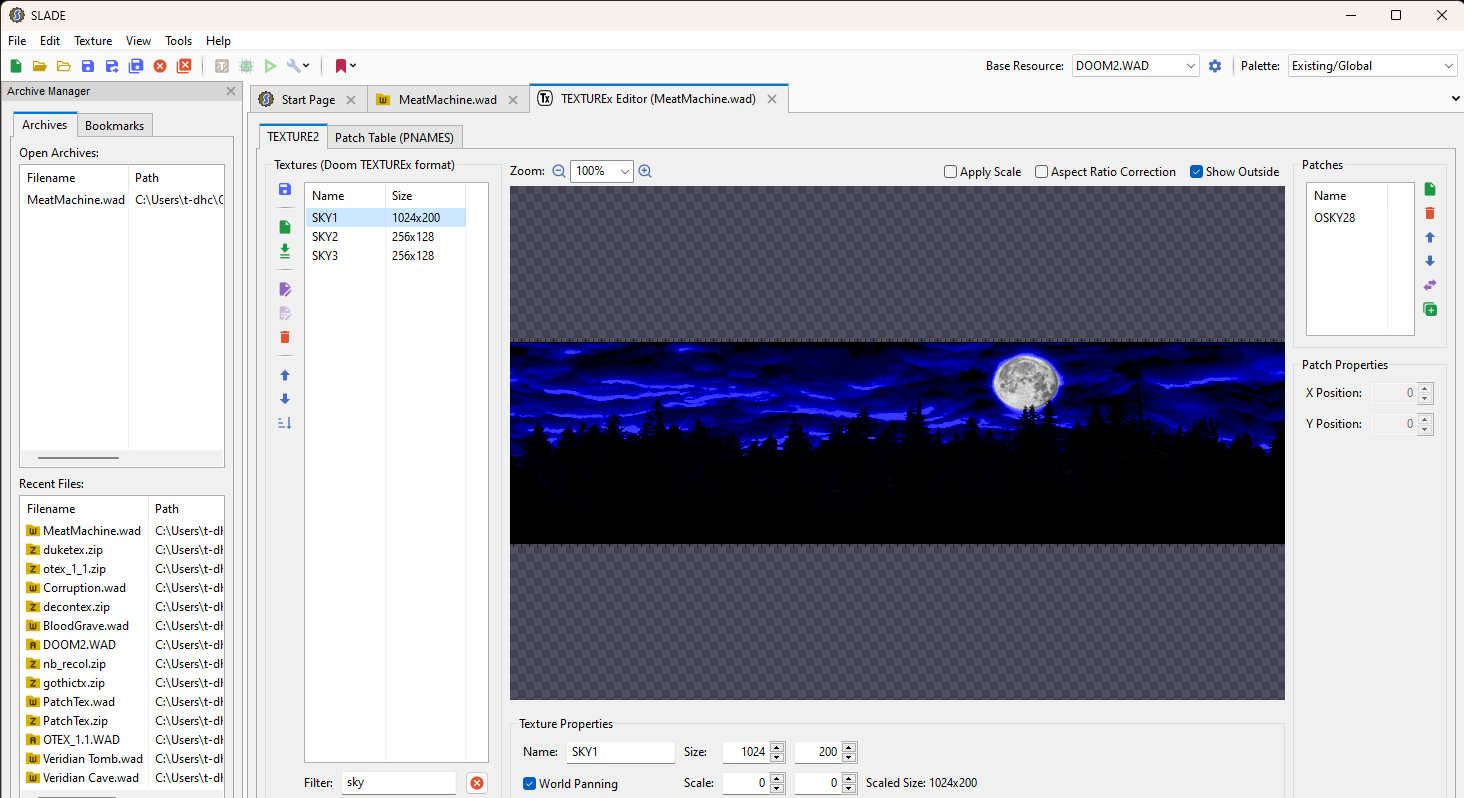Image resolution: width=1464 pixels, height=798 pixels.
Task: Clear the filter with the red X button
Action: [477, 783]
